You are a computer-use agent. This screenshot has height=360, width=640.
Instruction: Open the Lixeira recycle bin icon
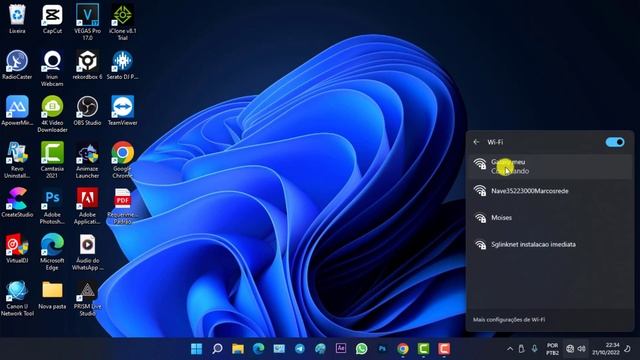(x=17, y=19)
